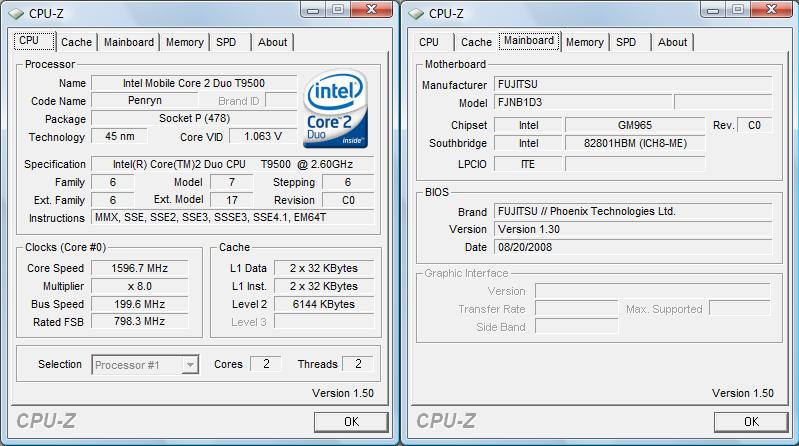This screenshot has height=446, width=799.
Task: Click the L1 Inst. value 2 x 32 KBytes
Action: click(324, 286)
